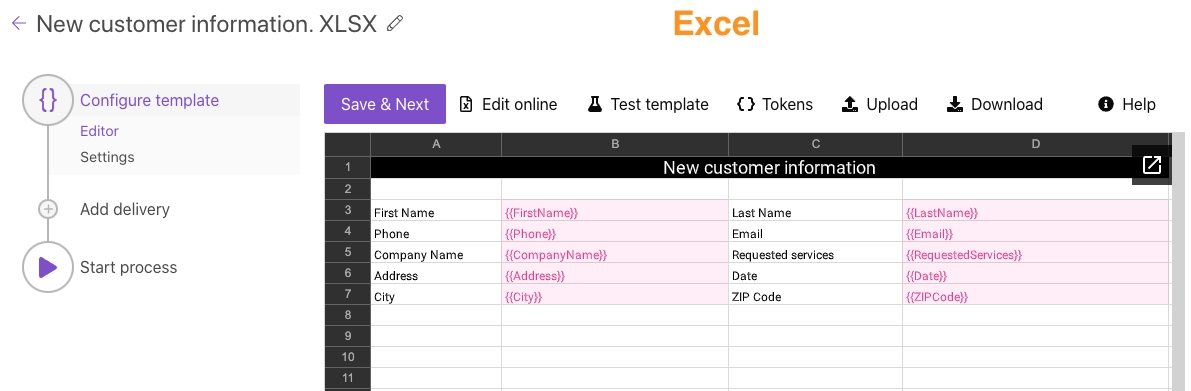This screenshot has height=391, width=1191.
Task: Click the pencil icon to rename the template
Action: point(395,24)
